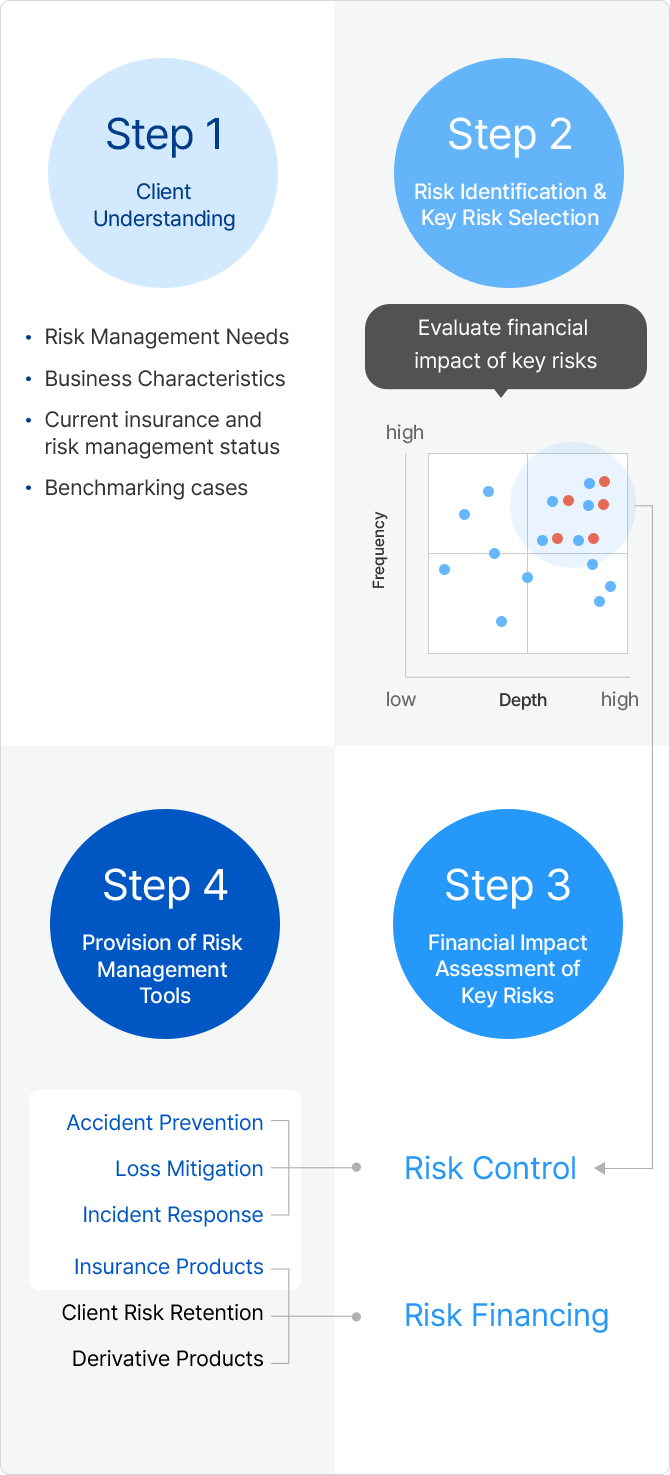Open the Risk Financing heading
This screenshot has width=670, height=1475.
click(506, 1316)
